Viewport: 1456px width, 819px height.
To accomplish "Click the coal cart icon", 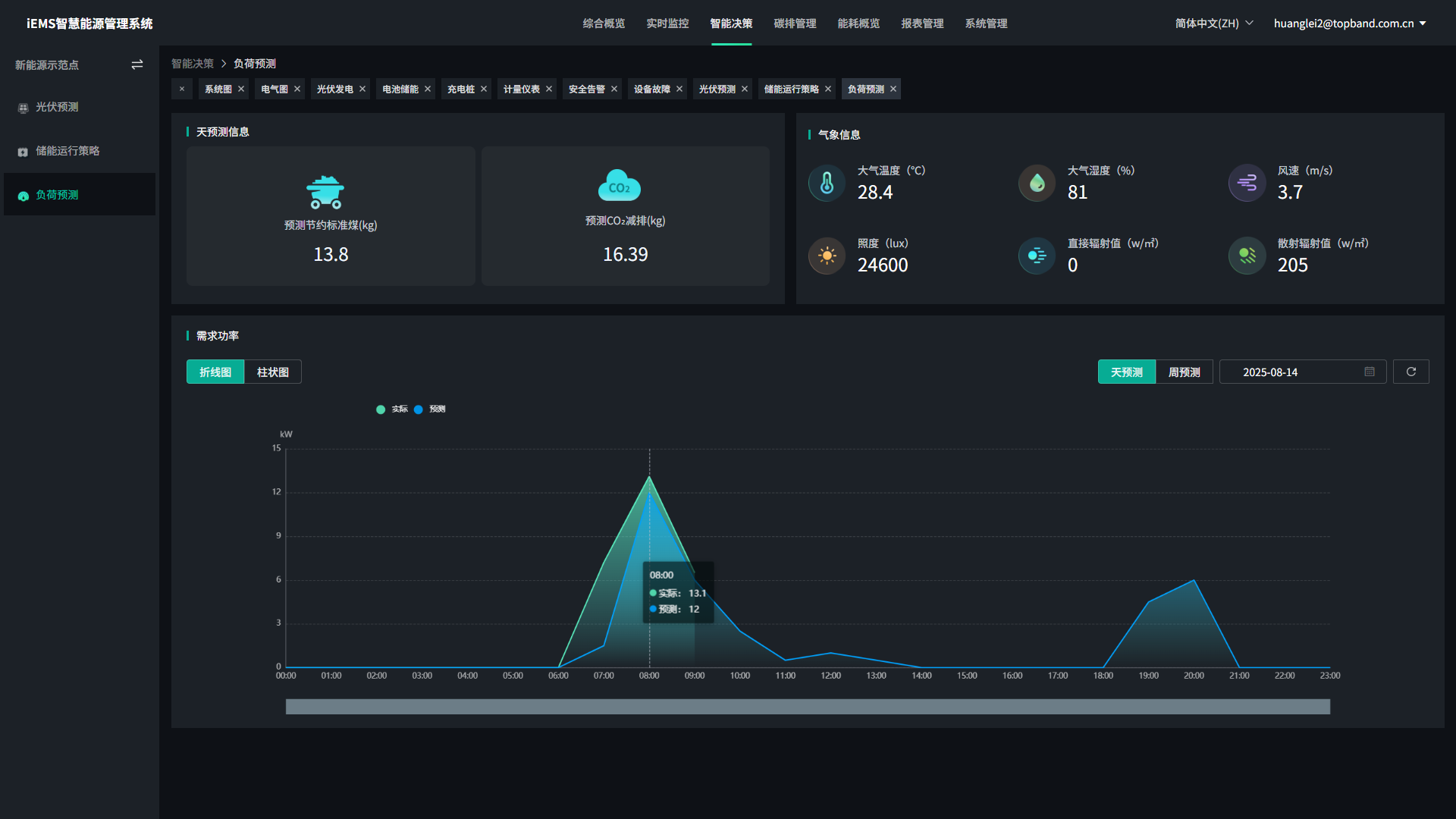I will [325, 193].
